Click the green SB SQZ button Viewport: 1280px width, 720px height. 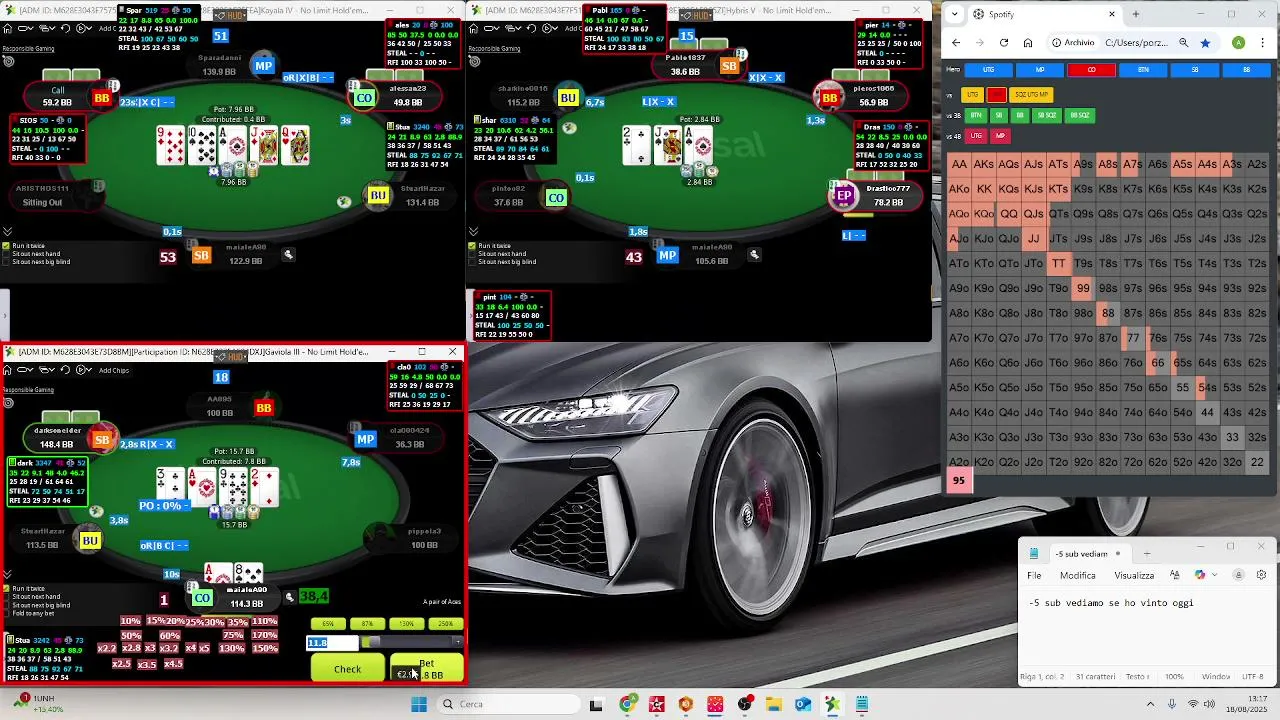pyautogui.click(x=1047, y=116)
